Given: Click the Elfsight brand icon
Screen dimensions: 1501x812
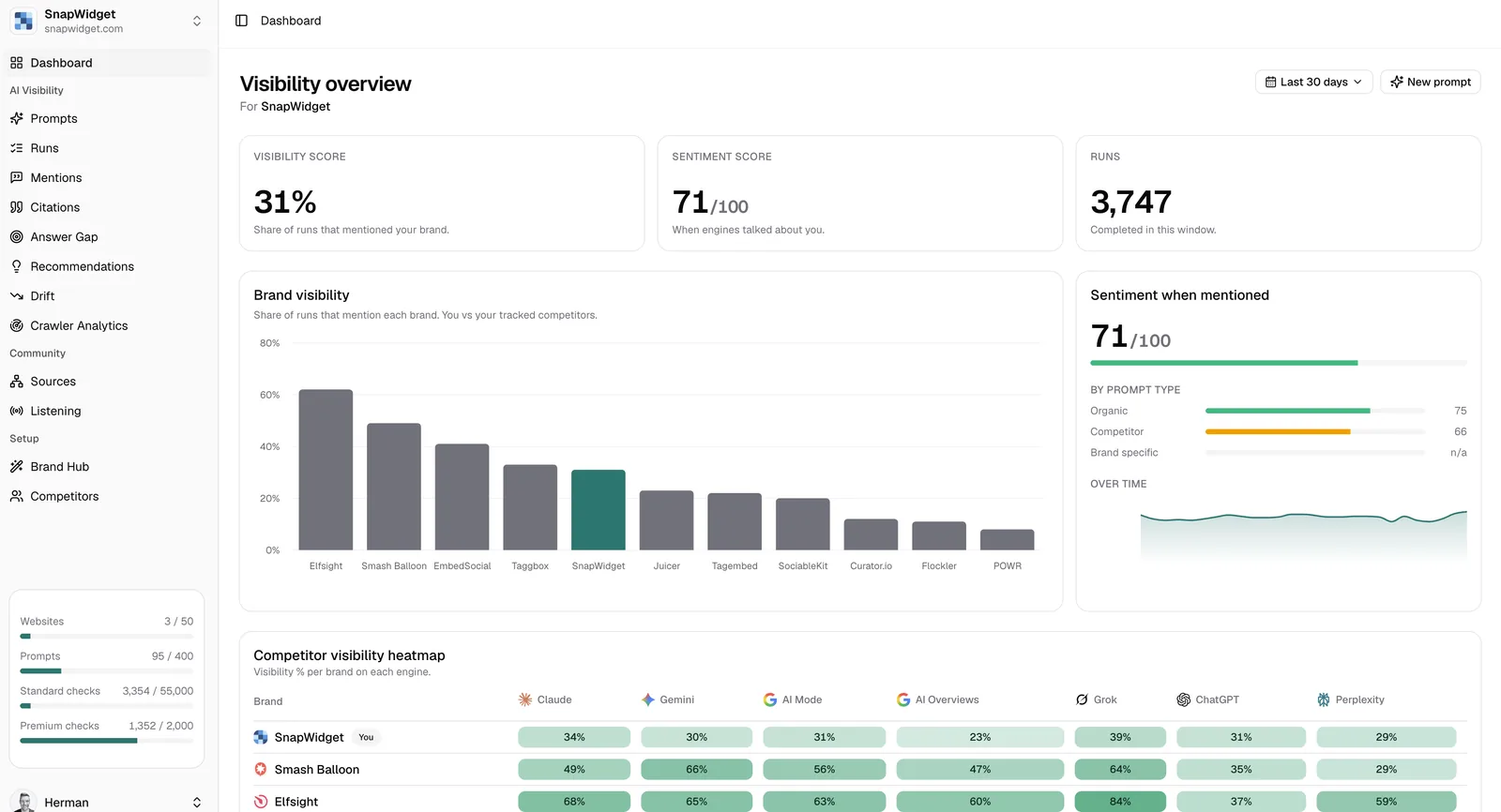Looking at the screenshot, I should [x=261, y=802].
